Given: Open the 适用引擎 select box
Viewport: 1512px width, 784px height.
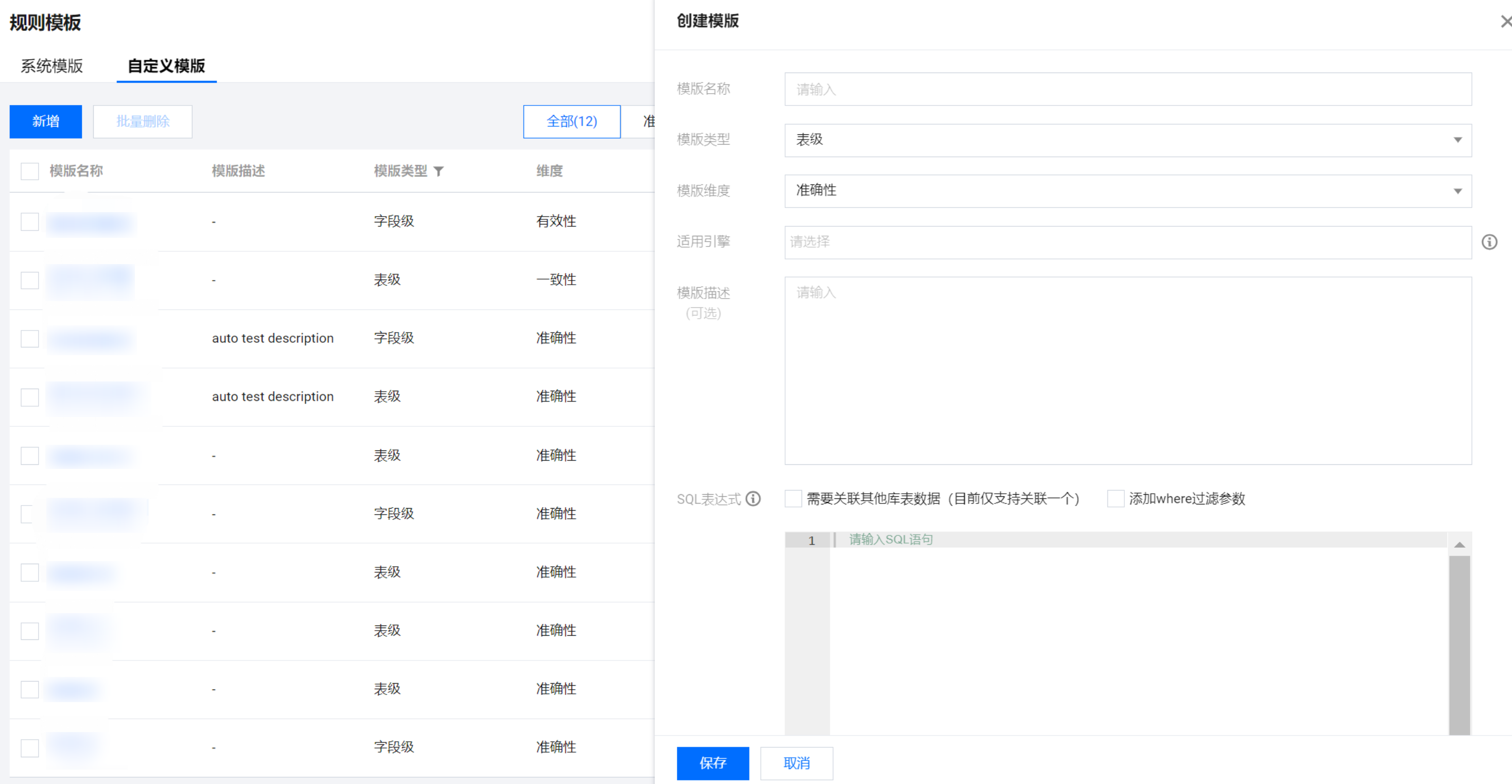Looking at the screenshot, I should [1127, 242].
